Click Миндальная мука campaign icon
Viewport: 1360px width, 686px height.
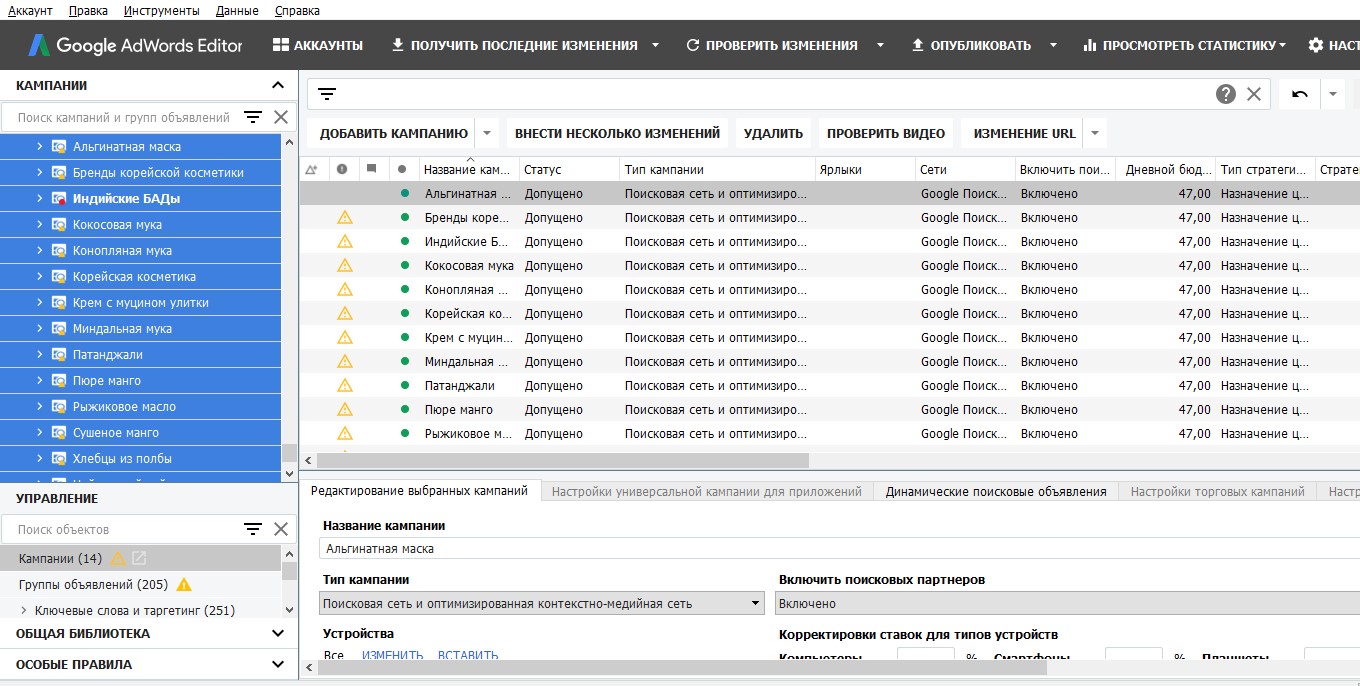click(59, 328)
